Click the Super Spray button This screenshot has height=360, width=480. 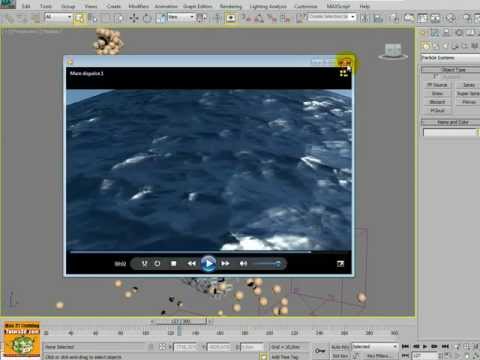click(468, 93)
